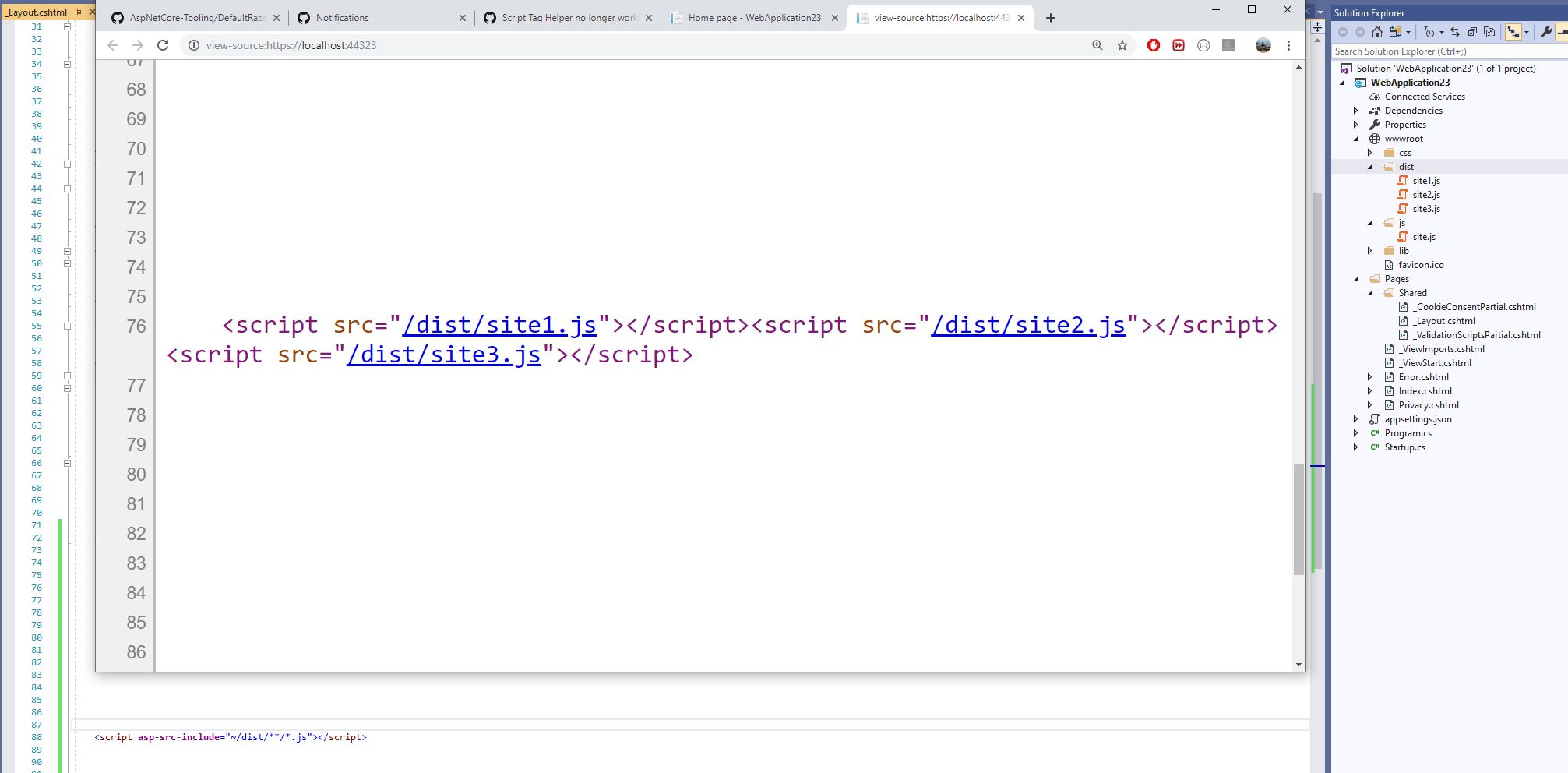Click the red FastForward extension icon
1568x773 pixels.
pyautogui.click(x=1179, y=45)
